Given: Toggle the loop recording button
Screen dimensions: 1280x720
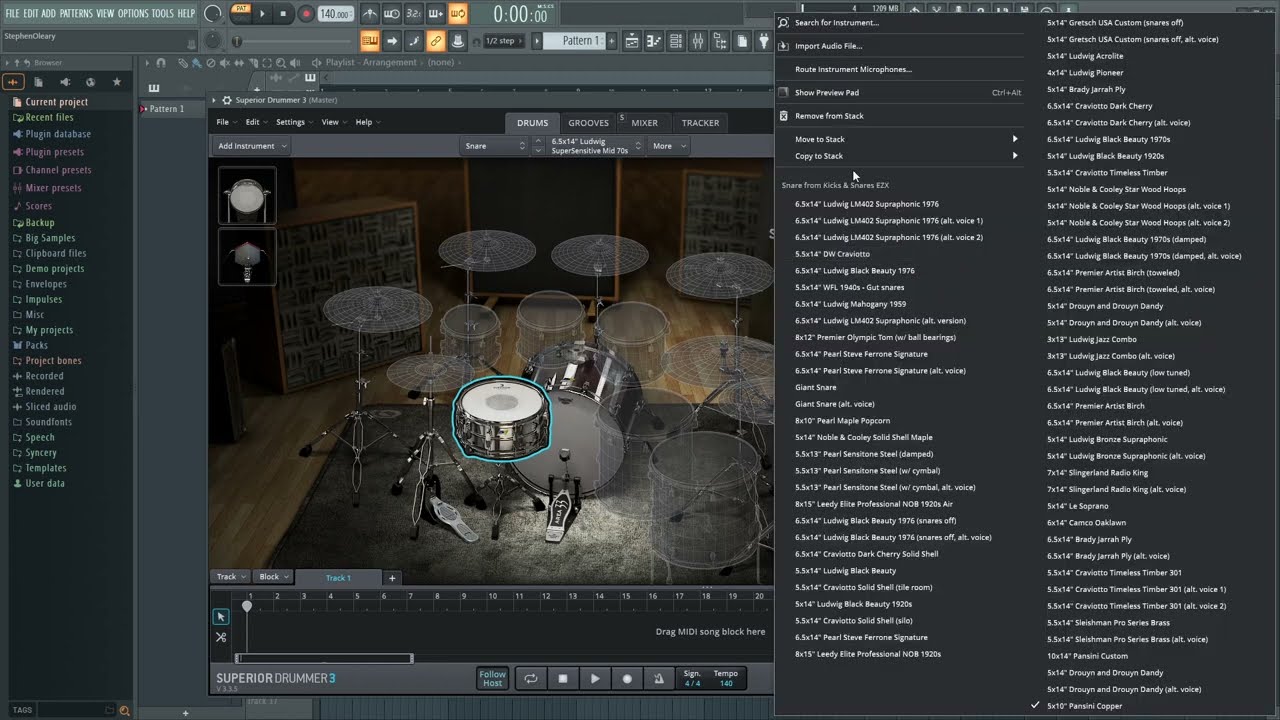Looking at the screenshot, I should tap(458, 14).
